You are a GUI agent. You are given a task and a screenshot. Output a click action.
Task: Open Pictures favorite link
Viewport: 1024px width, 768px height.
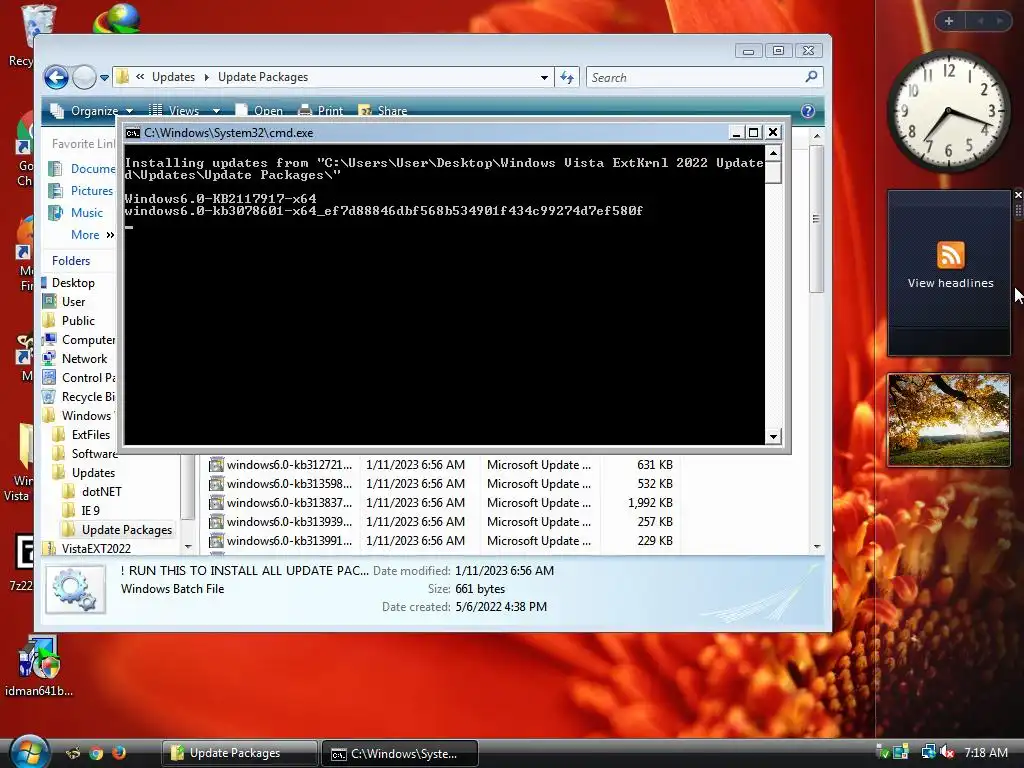tap(81, 191)
